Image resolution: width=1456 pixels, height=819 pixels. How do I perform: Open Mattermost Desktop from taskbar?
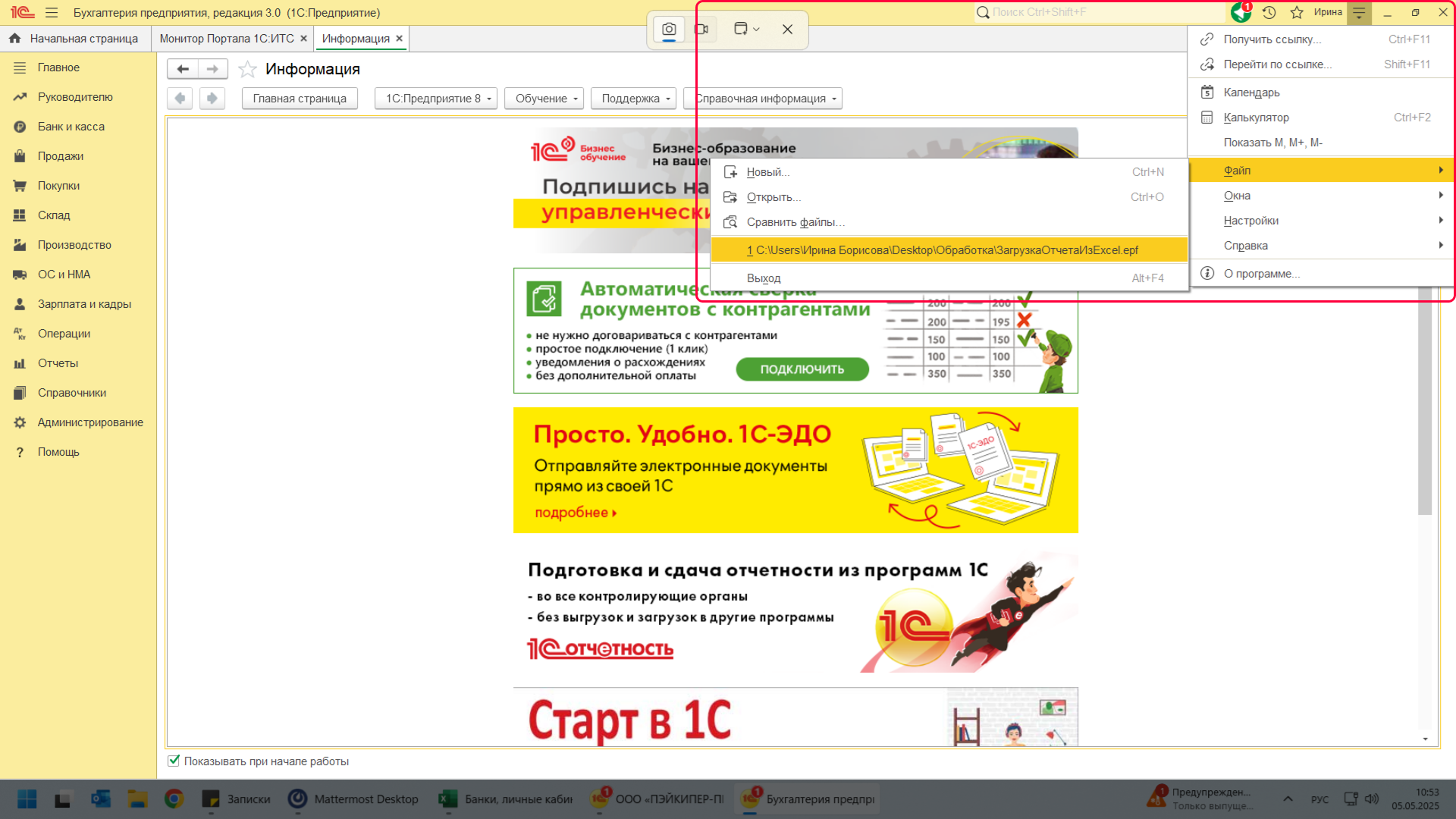tap(353, 799)
